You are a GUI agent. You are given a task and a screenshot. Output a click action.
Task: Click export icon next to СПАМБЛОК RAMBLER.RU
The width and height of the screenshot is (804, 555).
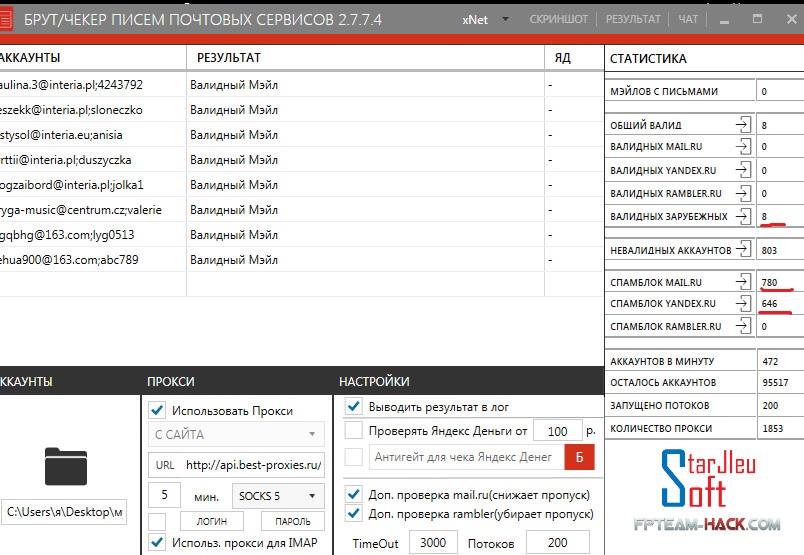click(x=743, y=326)
